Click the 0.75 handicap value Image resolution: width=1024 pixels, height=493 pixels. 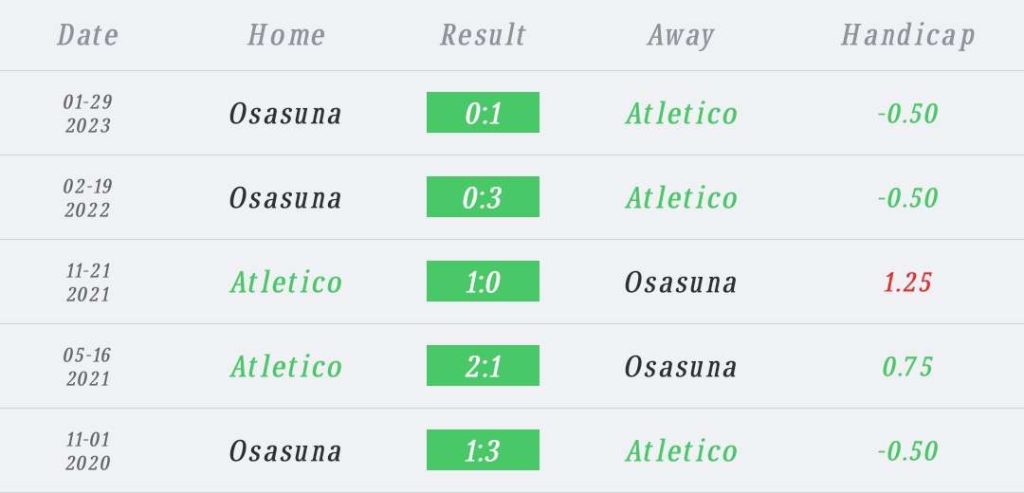click(908, 366)
